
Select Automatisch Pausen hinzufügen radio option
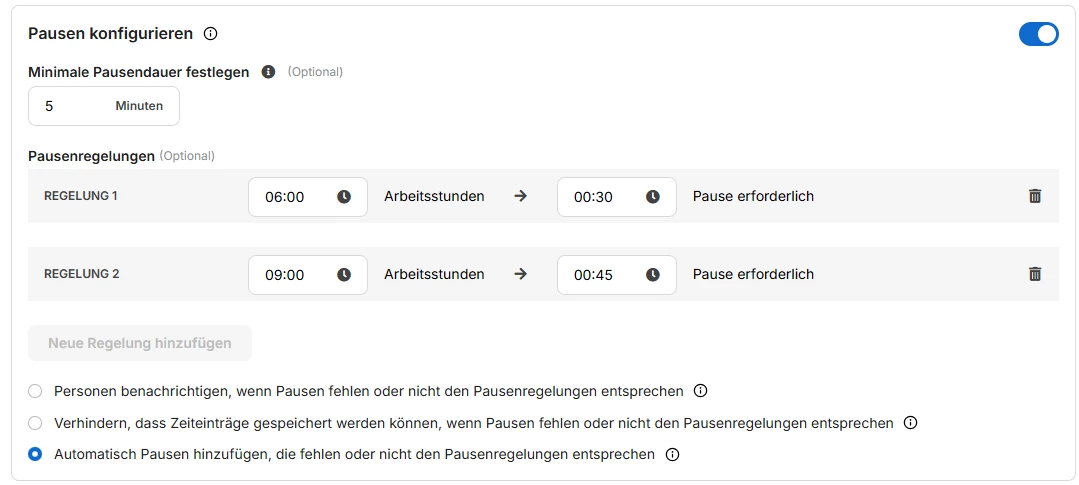click(36, 454)
